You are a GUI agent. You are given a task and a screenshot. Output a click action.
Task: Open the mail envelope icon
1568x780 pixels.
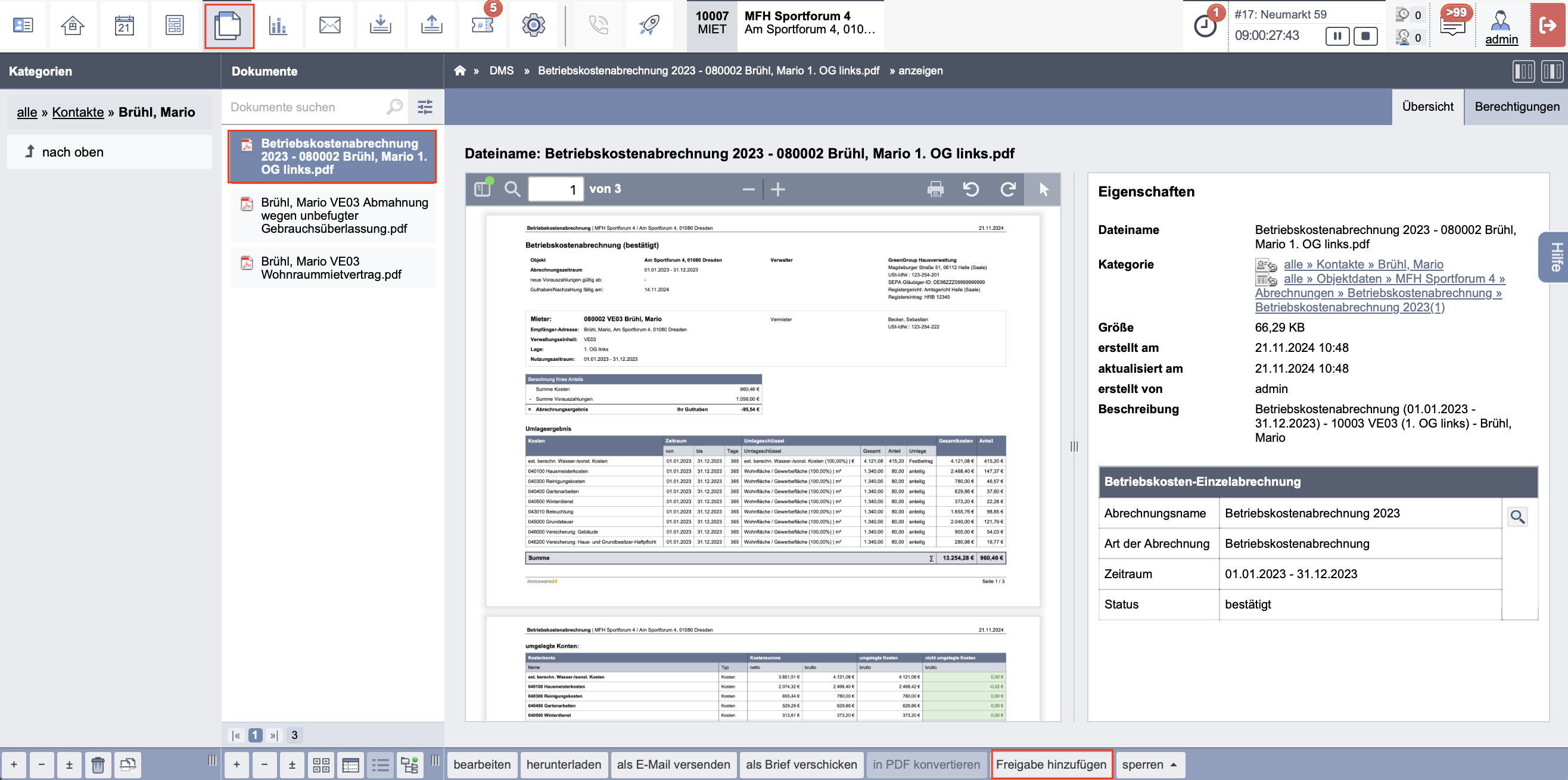[329, 25]
